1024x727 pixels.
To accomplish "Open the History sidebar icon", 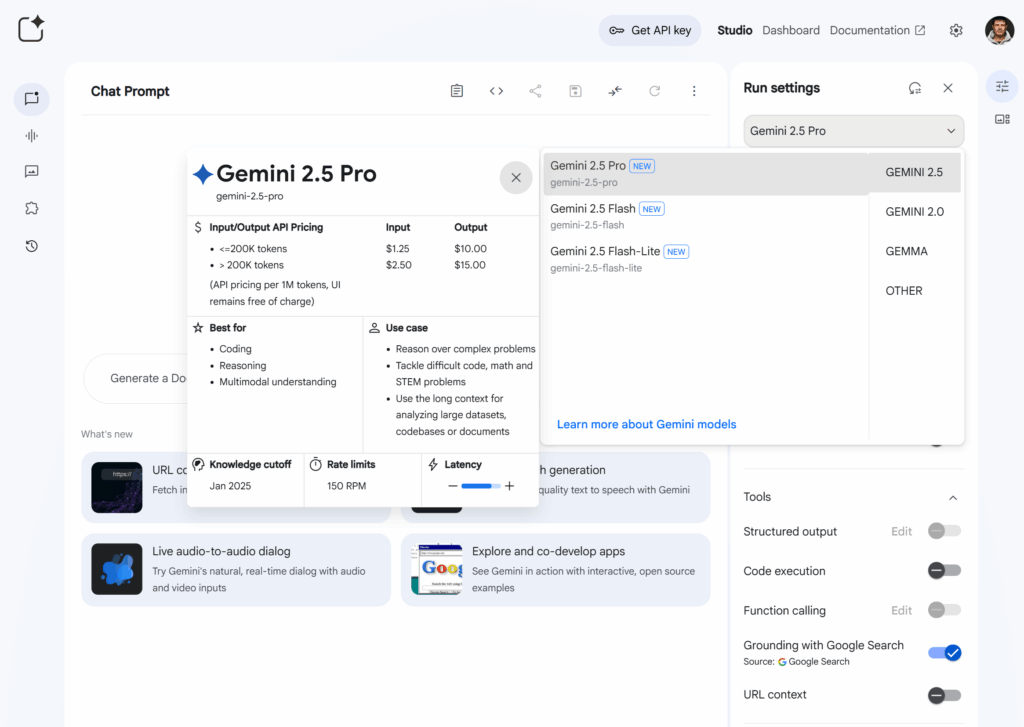I will tap(31, 246).
